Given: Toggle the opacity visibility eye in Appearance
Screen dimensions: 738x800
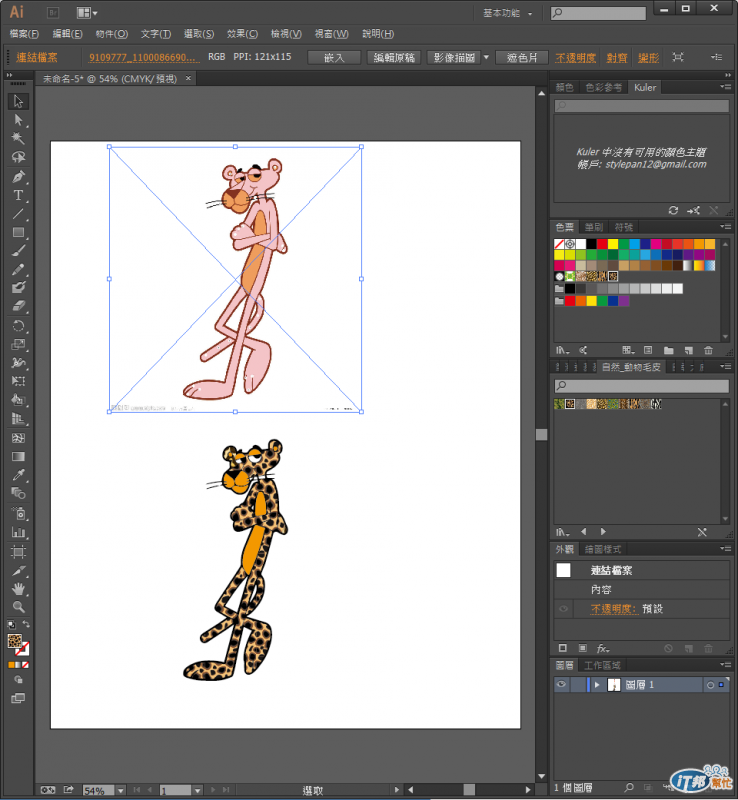Looking at the screenshot, I should pos(563,609).
